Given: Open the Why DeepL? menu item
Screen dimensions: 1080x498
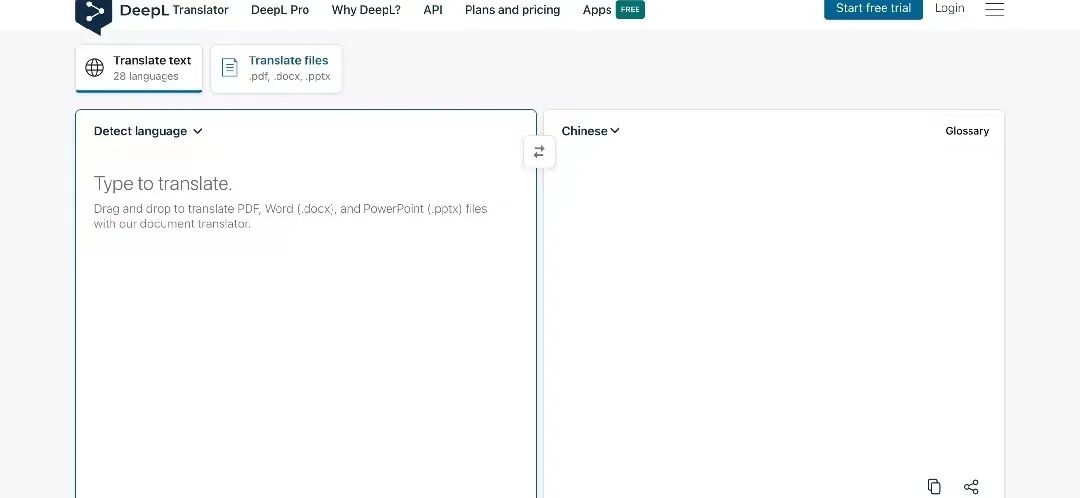Looking at the screenshot, I should [x=366, y=10].
